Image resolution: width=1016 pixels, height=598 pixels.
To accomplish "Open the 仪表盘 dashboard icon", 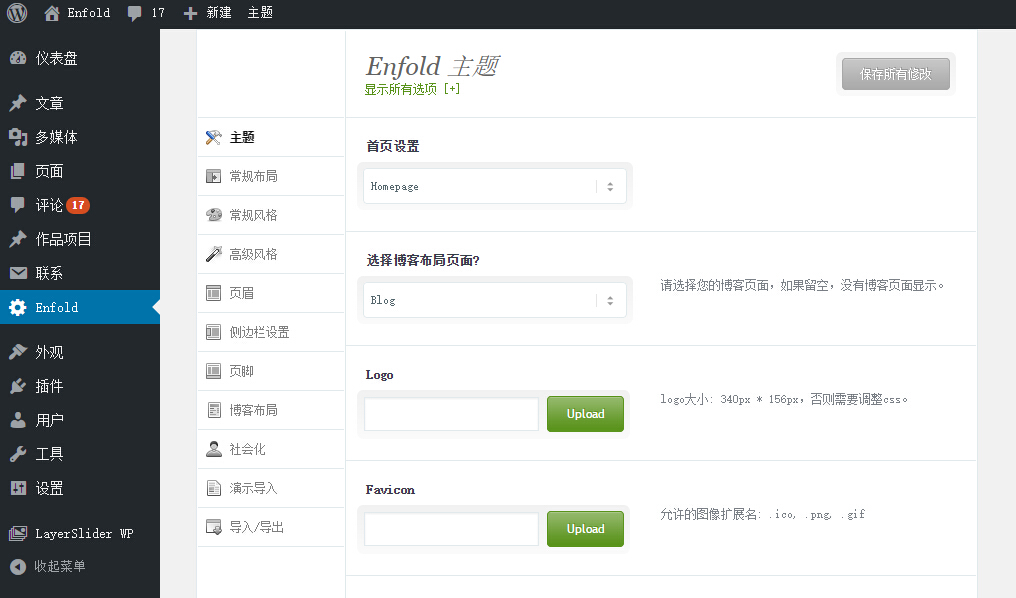I will [18, 58].
